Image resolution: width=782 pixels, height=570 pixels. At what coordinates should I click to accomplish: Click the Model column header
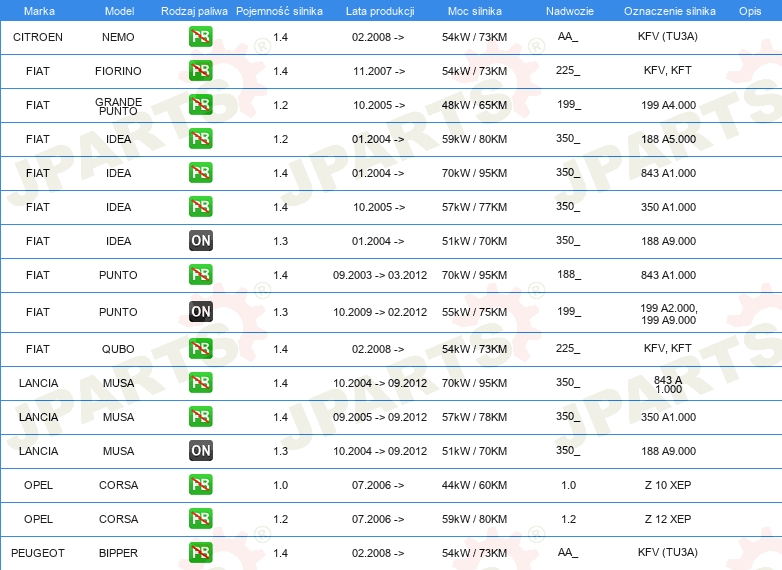[119, 11]
